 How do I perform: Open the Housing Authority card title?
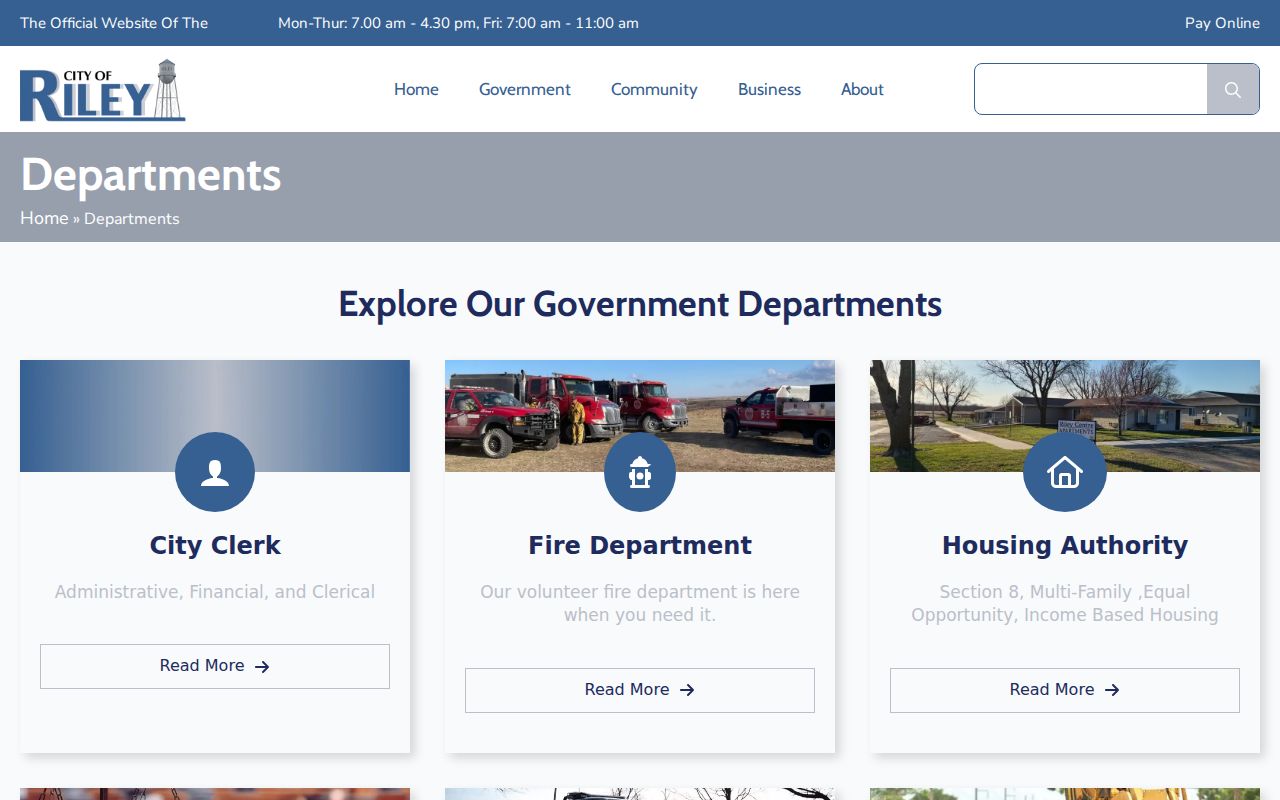pyautogui.click(x=1065, y=545)
